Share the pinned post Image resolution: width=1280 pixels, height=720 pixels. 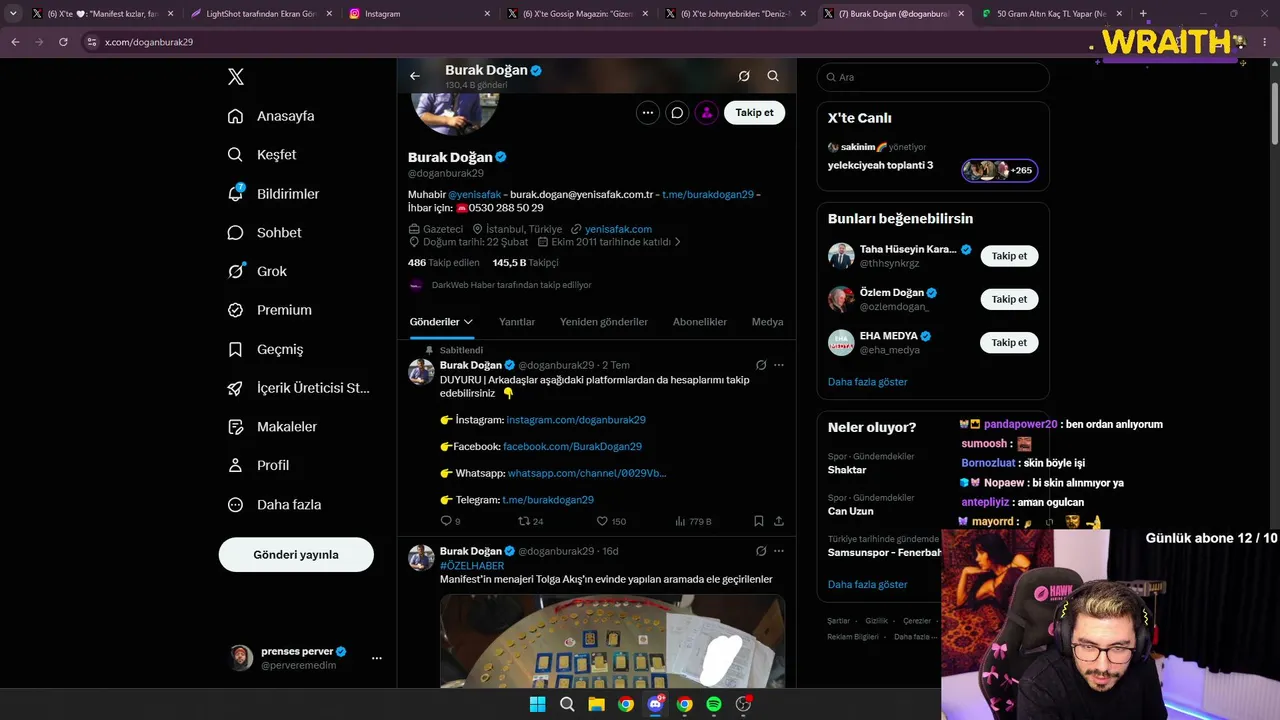click(779, 521)
